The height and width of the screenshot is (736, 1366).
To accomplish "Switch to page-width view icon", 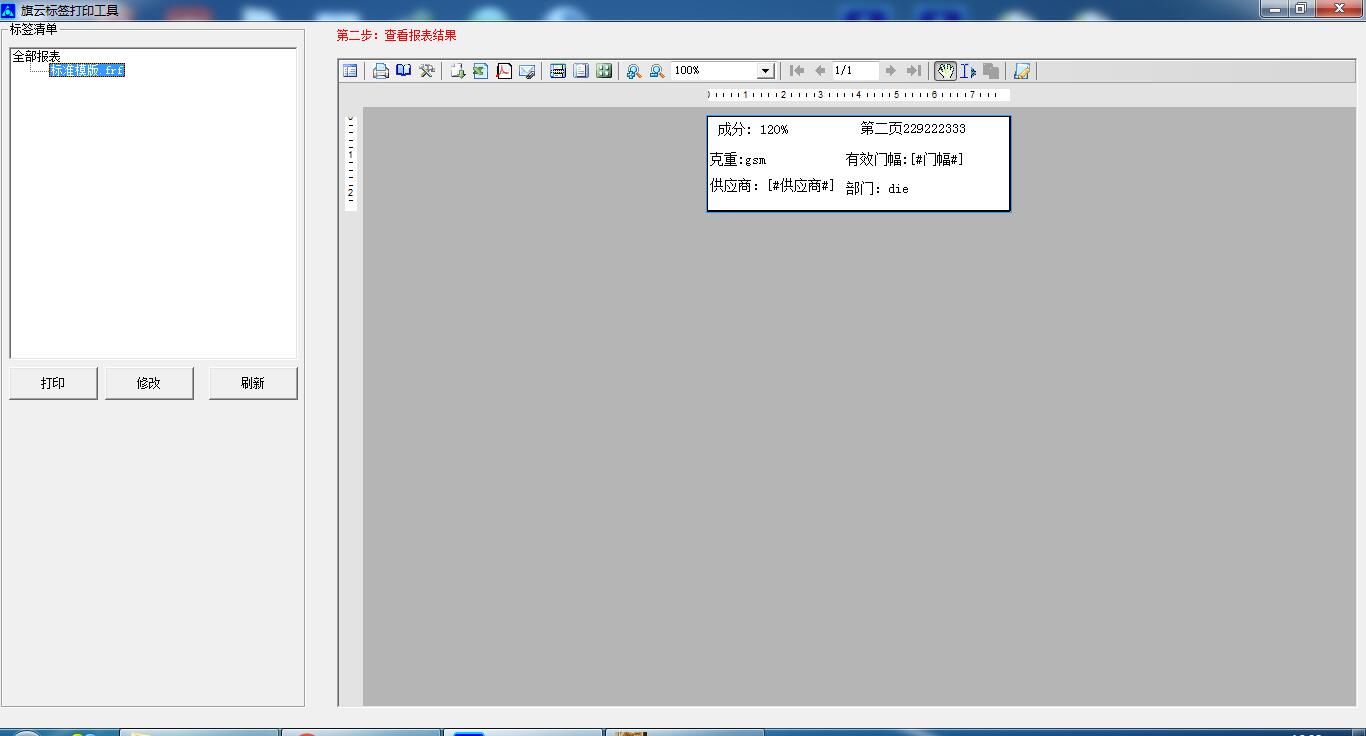I will pos(558,71).
